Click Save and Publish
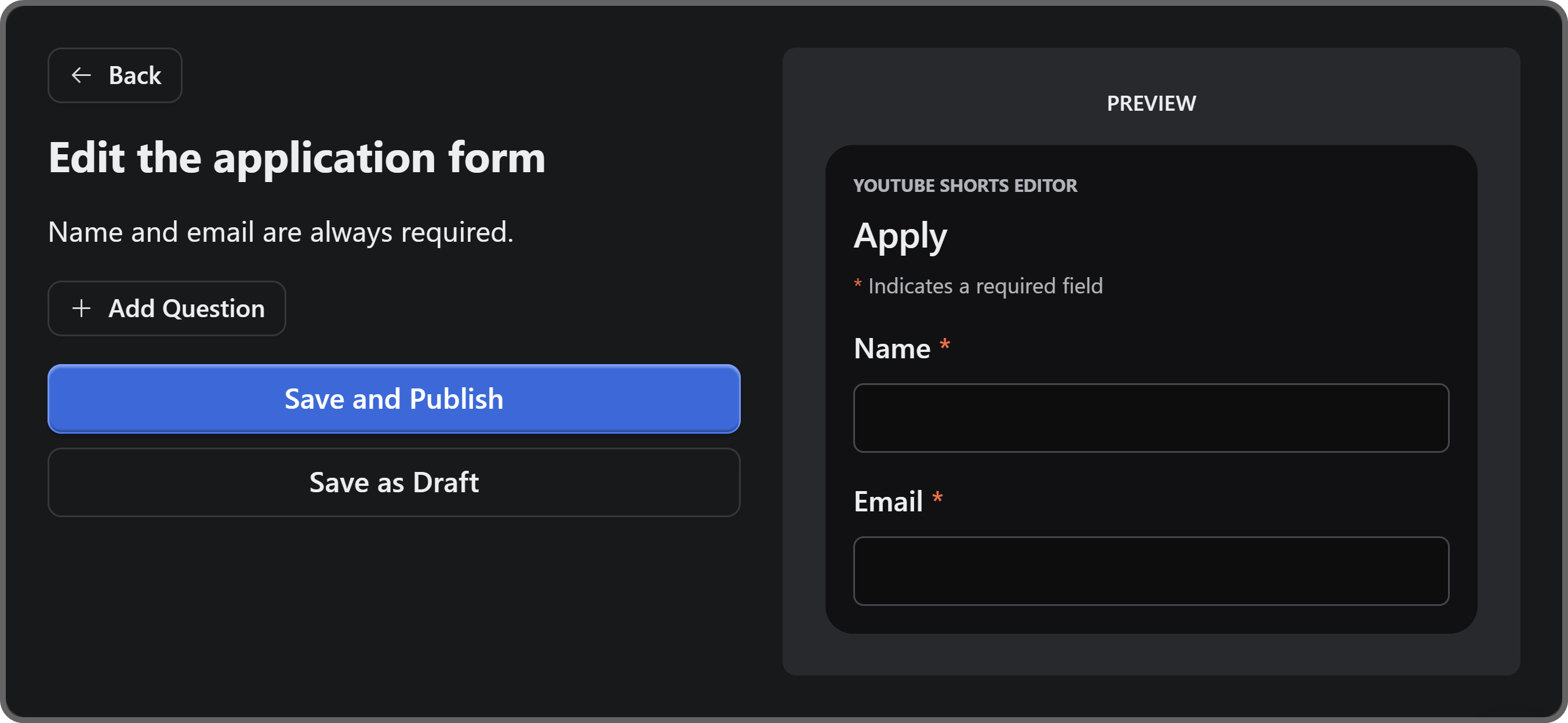This screenshot has height=723, width=1568. [x=394, y=399]
